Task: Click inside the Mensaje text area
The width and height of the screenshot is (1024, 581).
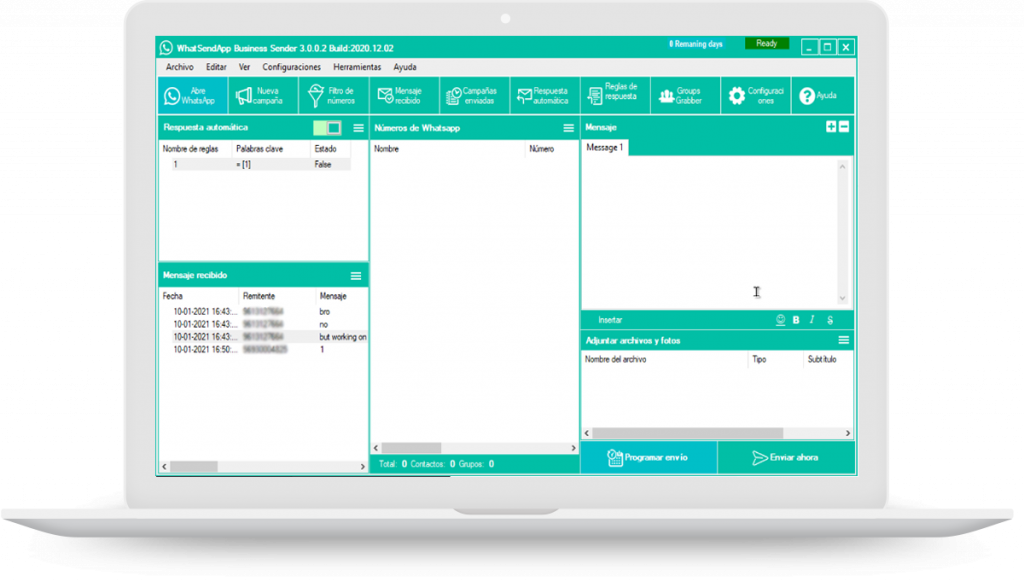Action: (709, 232)
